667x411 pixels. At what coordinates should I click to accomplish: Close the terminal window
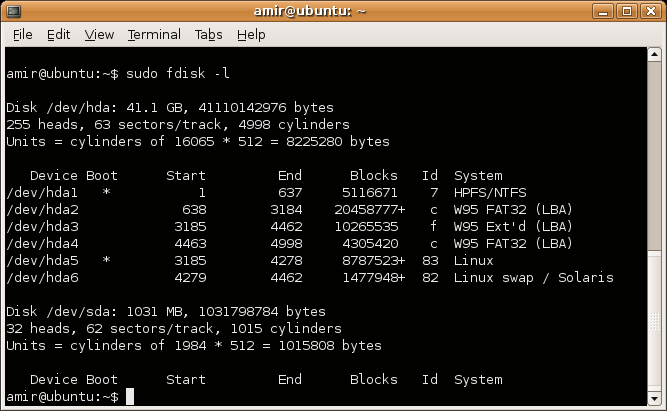coord(651,11)
